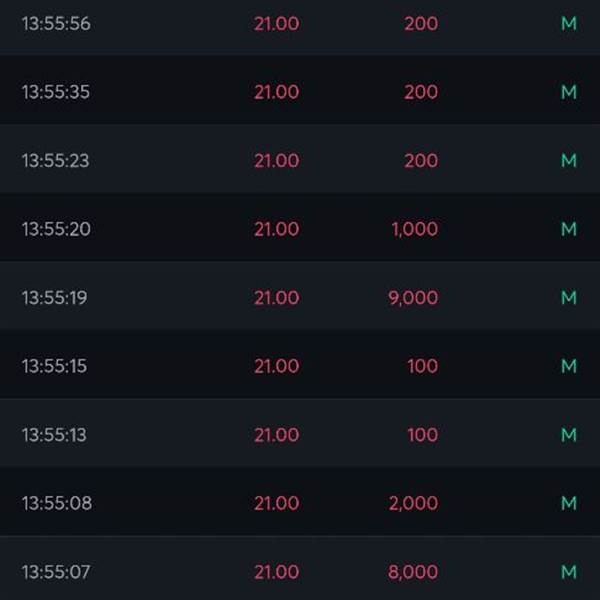Click the M marker on the 13:55:20 row
Screen dimensions: 600x600
click(x=569, y=229)
